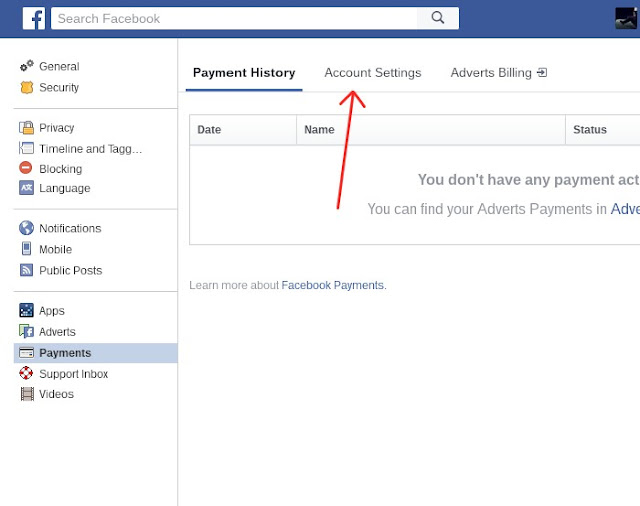This screenshot has height=506, width=640.
Task: Click the Status column header
Action: [x=603, y=130]
